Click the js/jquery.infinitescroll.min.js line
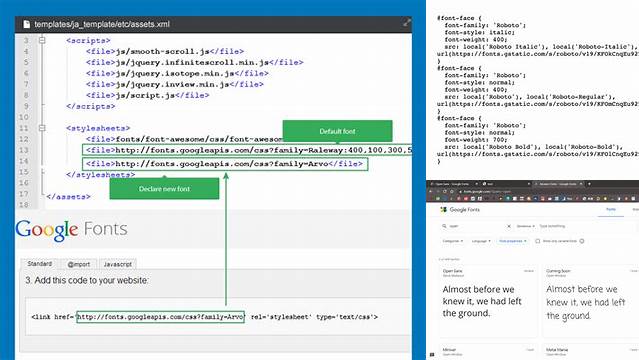Image resolution: width=639 pixels, height=360 pixels. click(194, 62)
